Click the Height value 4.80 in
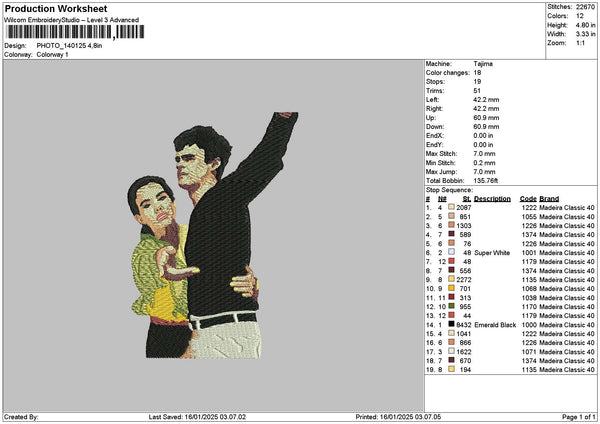This screenshot has height=424, width=600. [585, 25]
